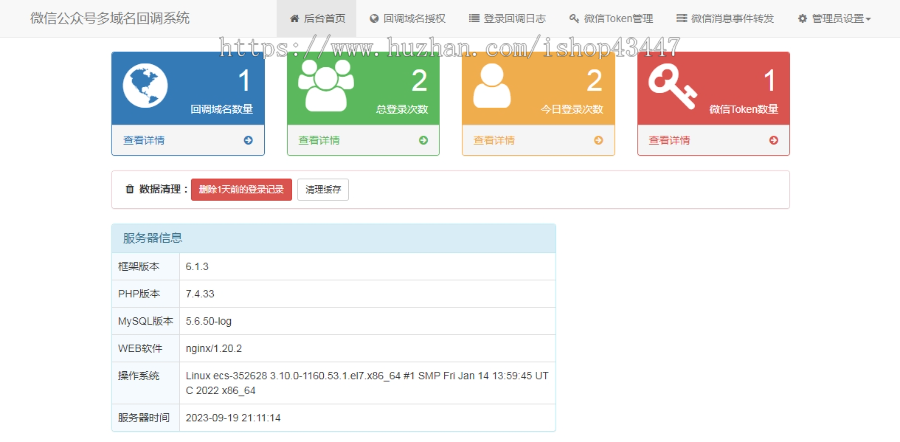Viewport: 900px width, 442px height.
Task: Go to 回调域名授权 page
Action: [407, 19]
